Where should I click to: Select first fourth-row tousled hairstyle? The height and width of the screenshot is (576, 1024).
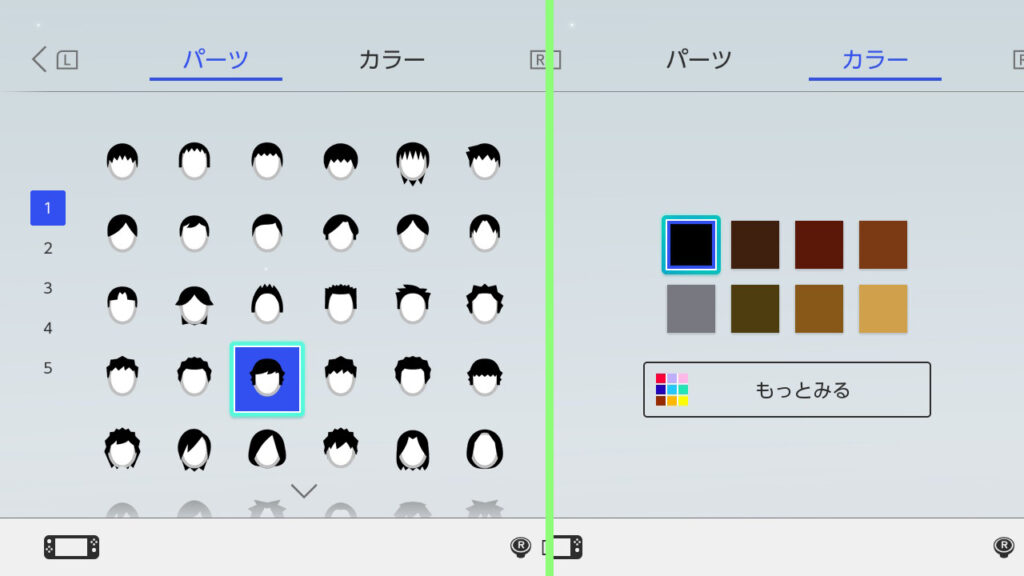click(x=122, y=376)
